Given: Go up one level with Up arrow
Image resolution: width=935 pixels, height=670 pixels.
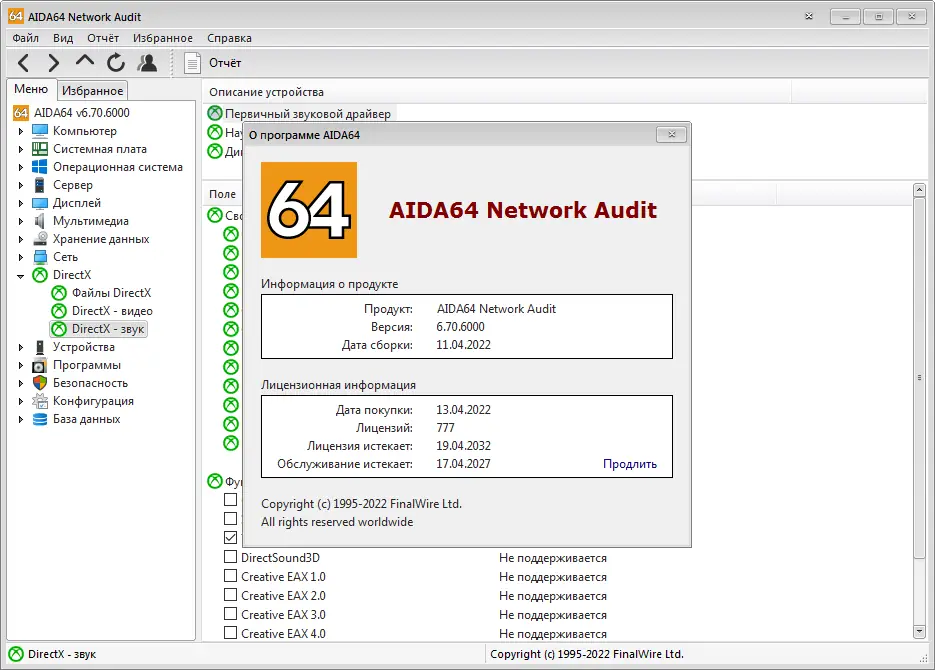Looking at the screenshot, I should [x=85, y=62].
